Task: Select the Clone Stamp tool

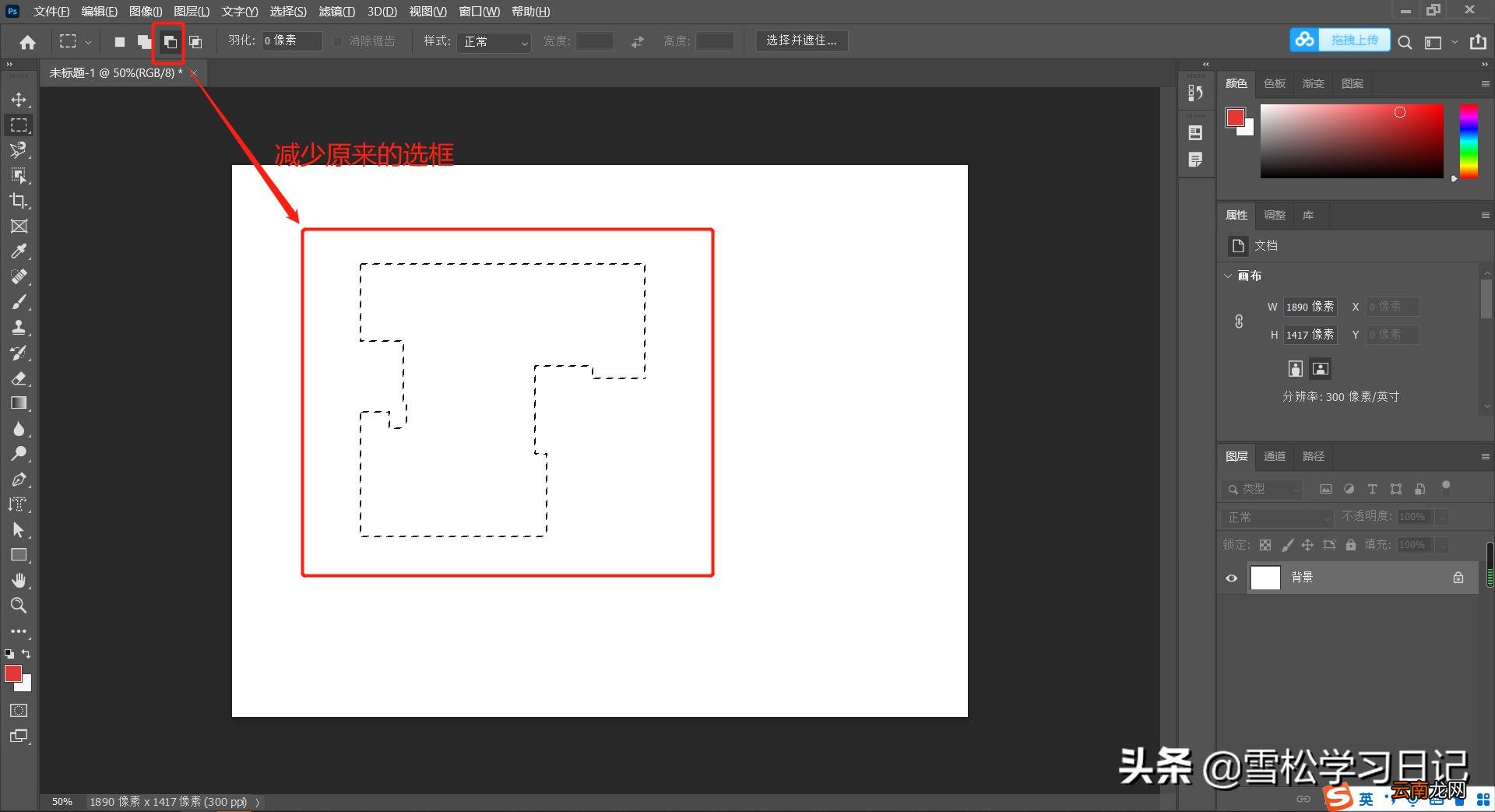Action: tap(19, 327)
